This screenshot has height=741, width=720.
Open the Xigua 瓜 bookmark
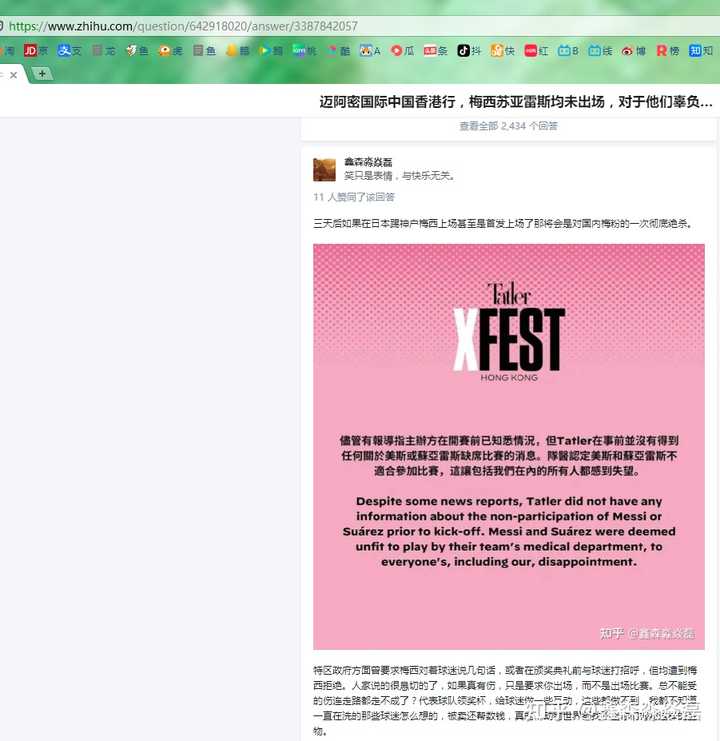tap(403, 51)
